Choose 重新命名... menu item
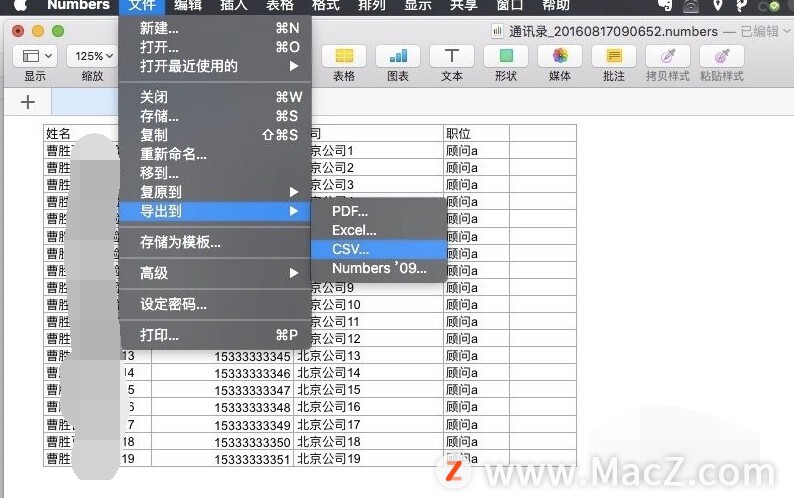Screen dimensions: 794x498 pos(215,154)
